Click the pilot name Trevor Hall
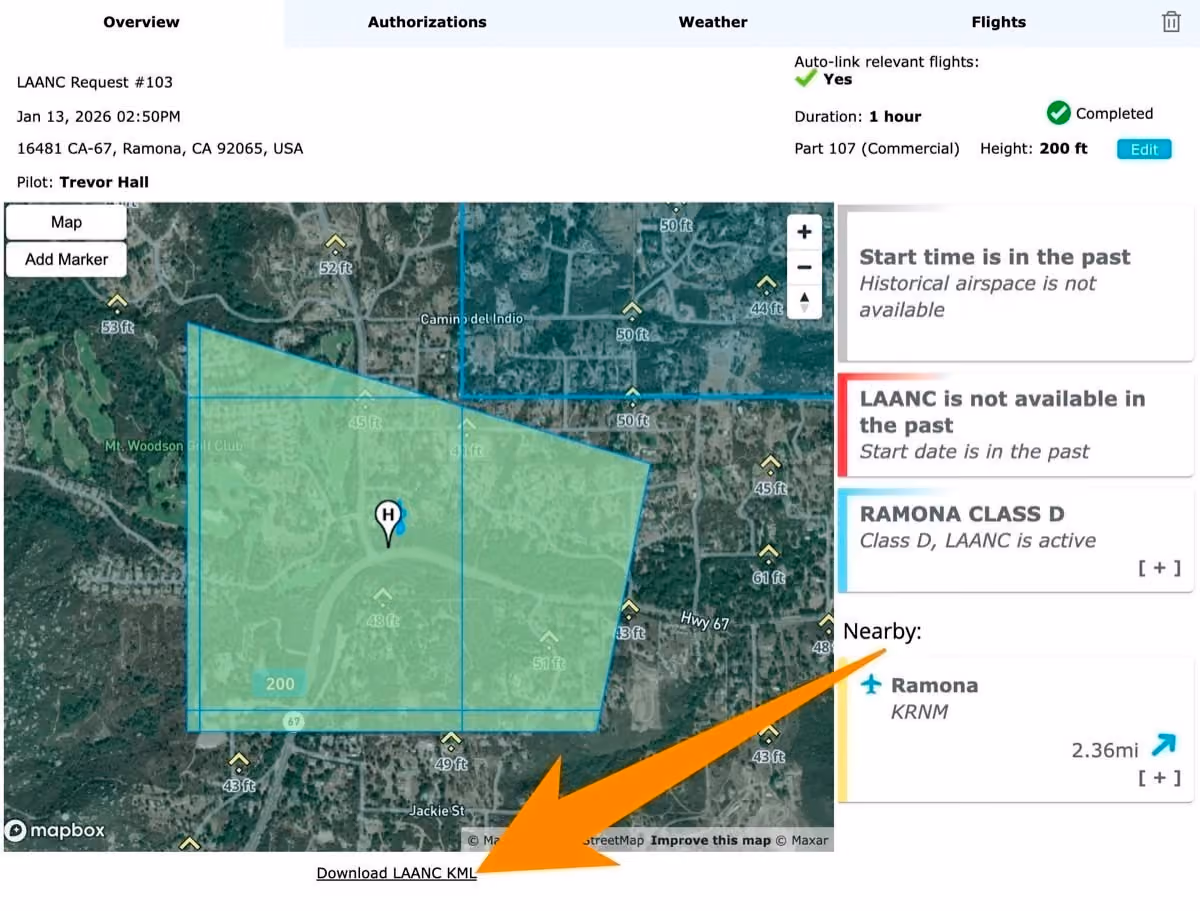Viewport: 1200px width, 911px height. click(104, 182)
